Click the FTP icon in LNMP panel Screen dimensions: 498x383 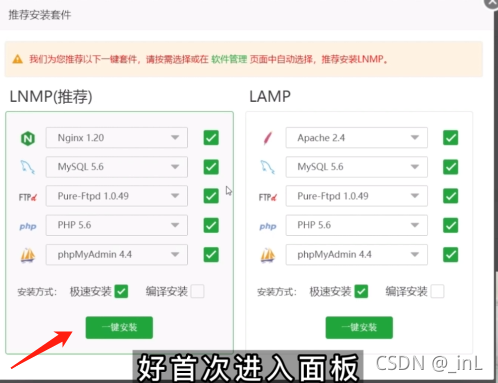pos(28,197)
